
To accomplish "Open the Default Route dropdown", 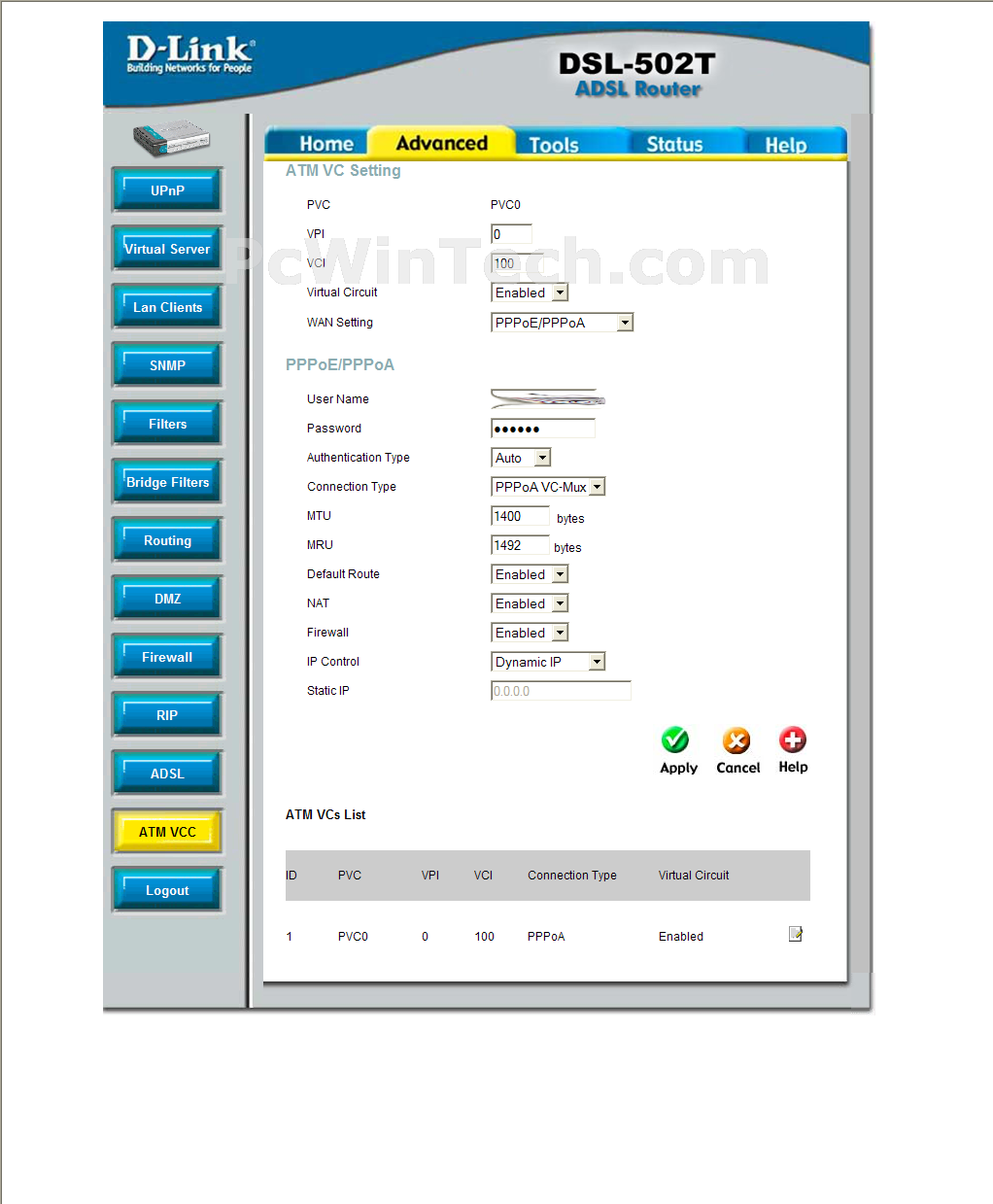I will coord(530,574).
